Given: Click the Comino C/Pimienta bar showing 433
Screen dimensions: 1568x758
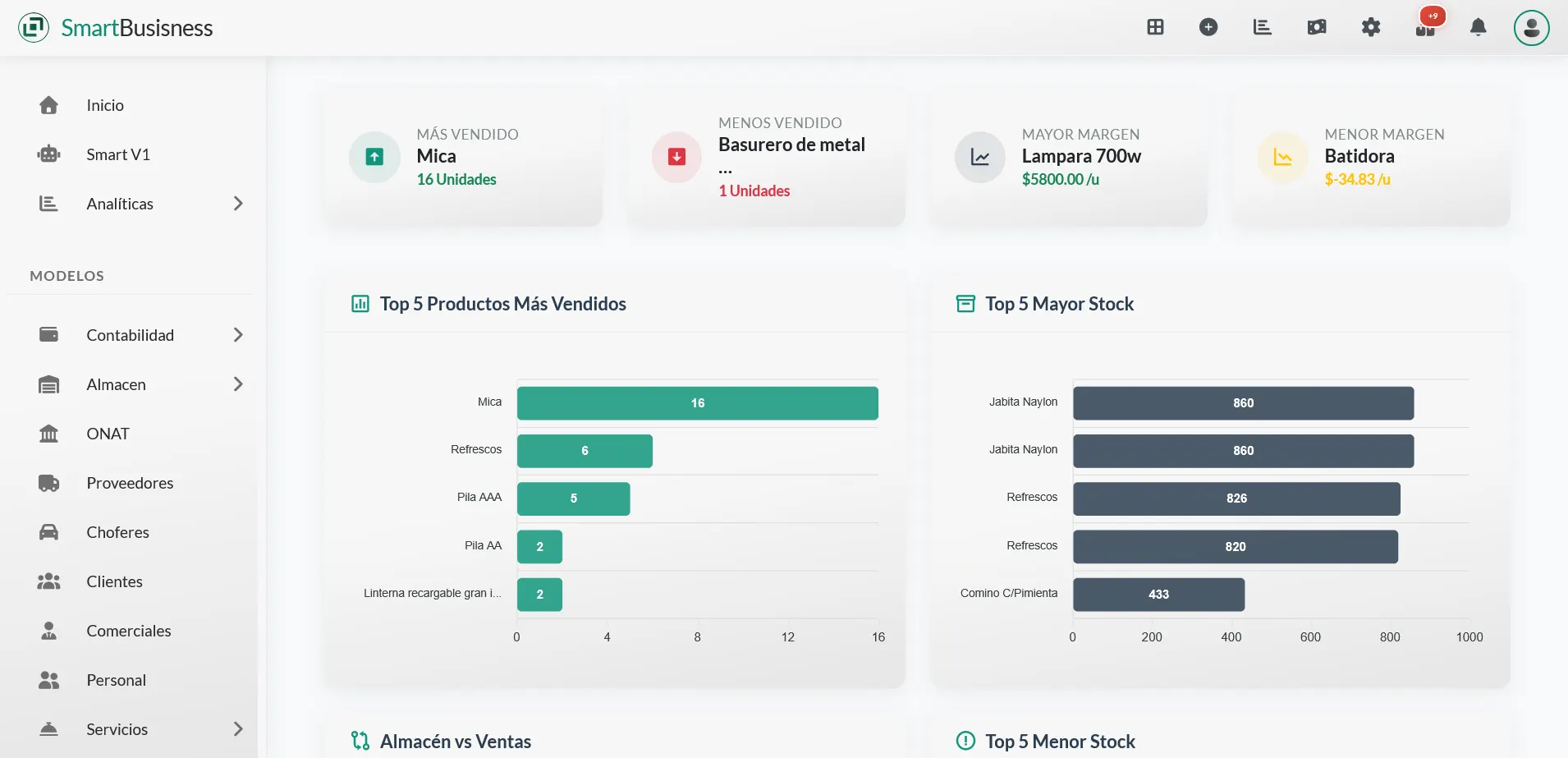Looking at the screenshot, I should (x=1158, y=595).
